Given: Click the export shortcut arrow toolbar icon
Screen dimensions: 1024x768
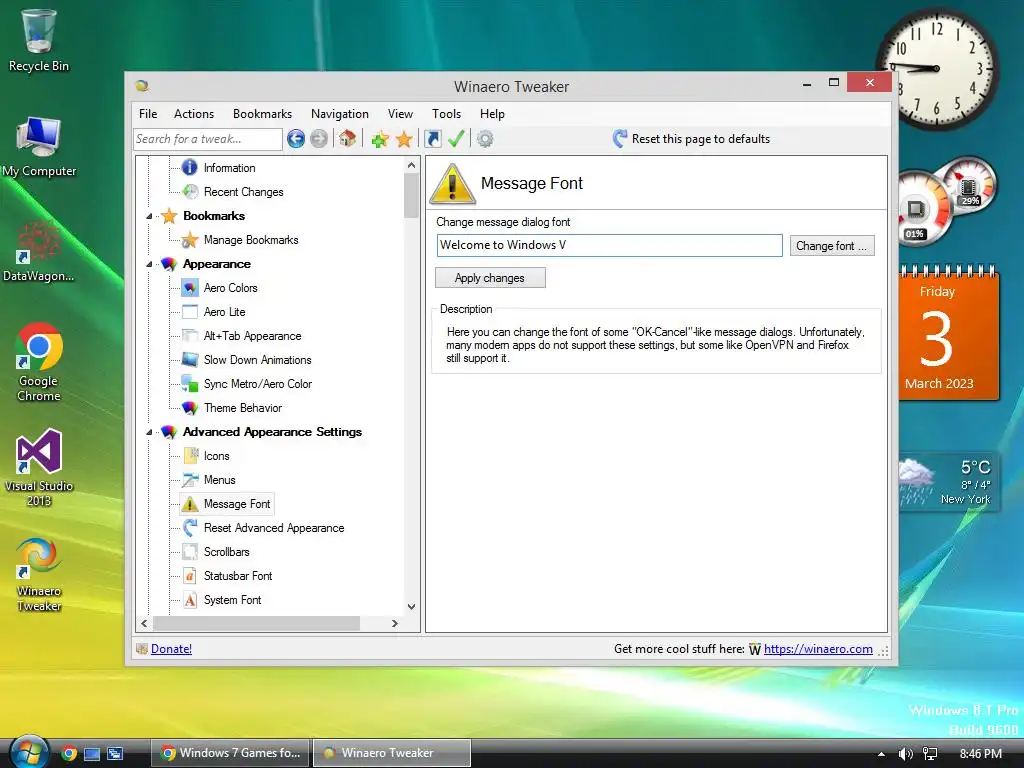Looking at the screenshot, I should click(433, 138).
